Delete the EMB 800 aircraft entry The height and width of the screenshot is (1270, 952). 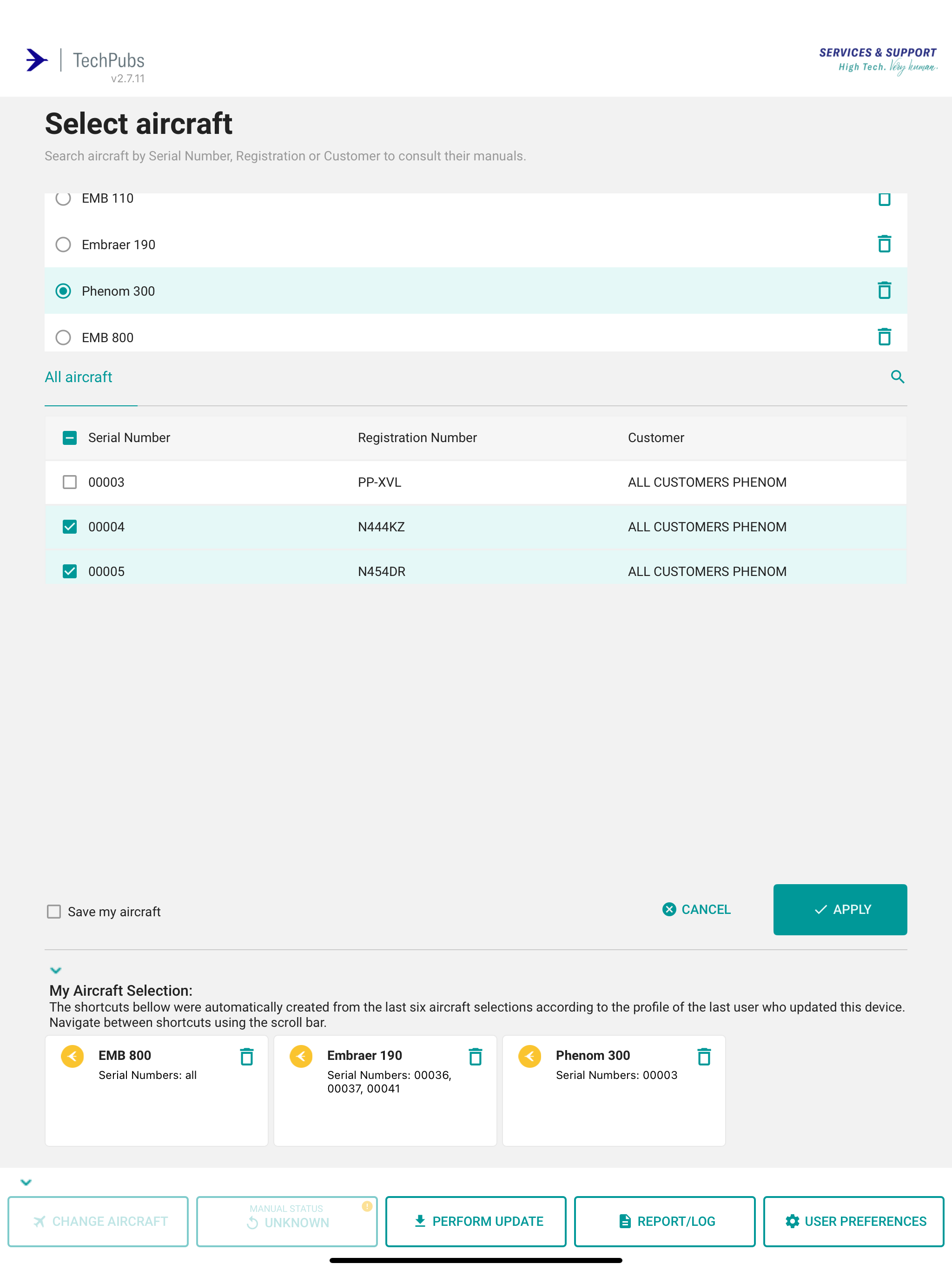click(x=884, y=337)
